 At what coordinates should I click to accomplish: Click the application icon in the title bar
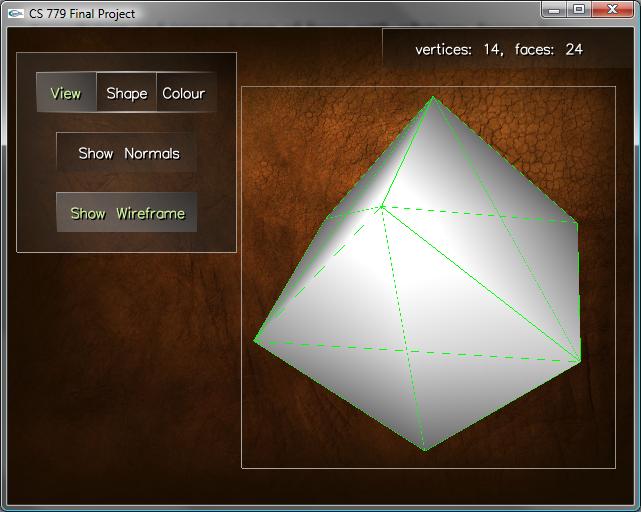15,13
